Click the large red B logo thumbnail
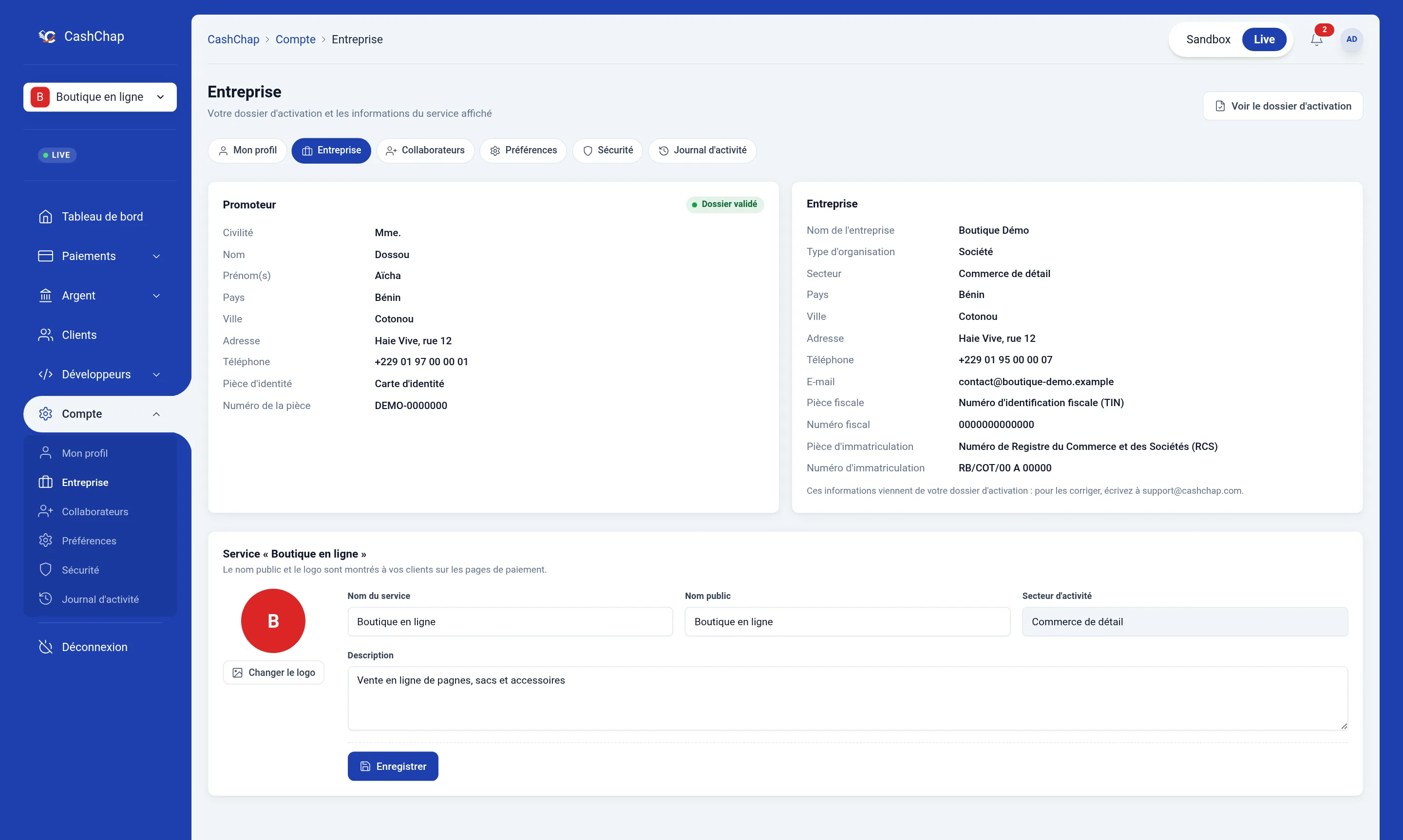The height and width of the screenshot is (840, 1403). point(273,621)
